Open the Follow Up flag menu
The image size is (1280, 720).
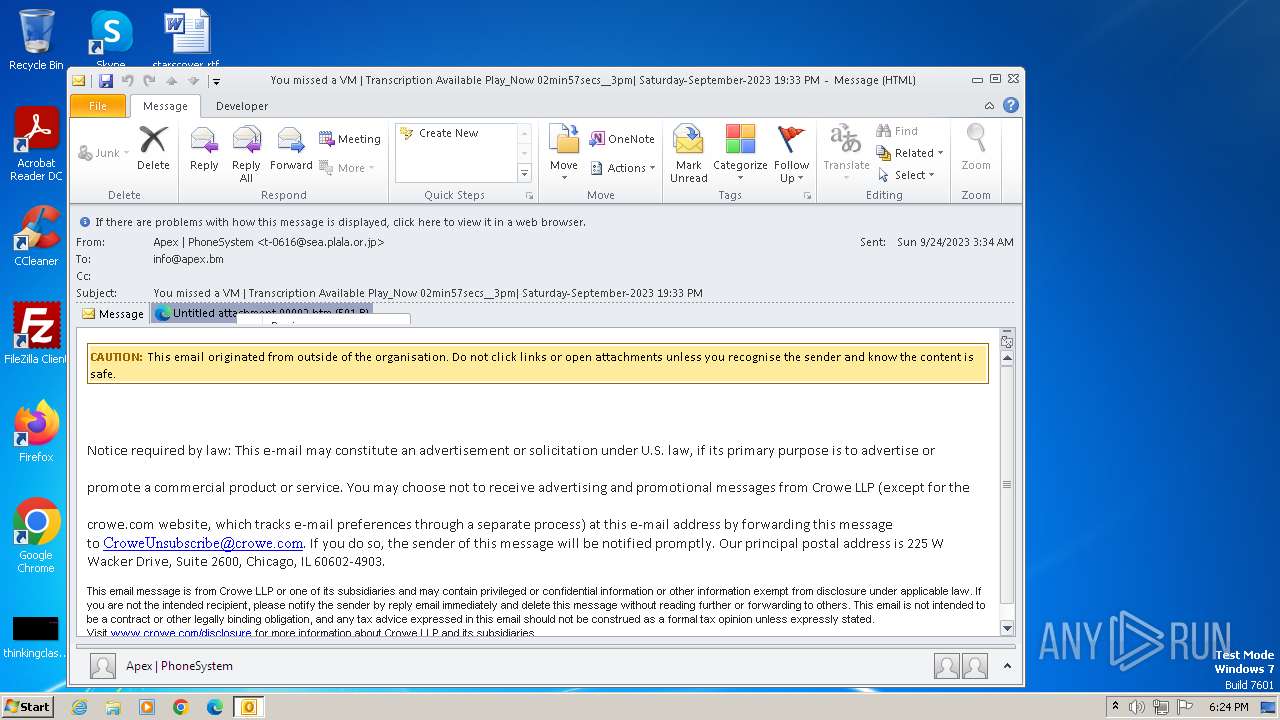(x=791, y=154)
